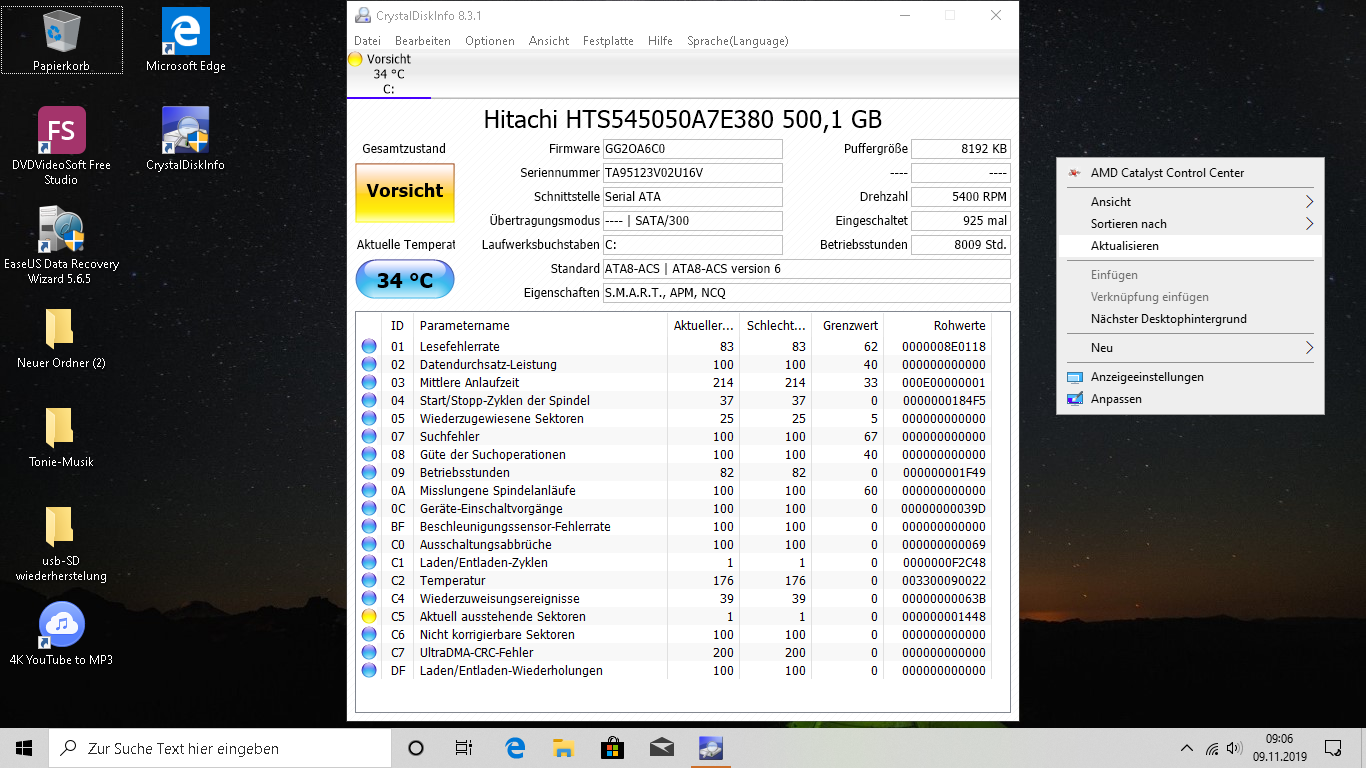Screen dimensions: 1366x768
Task: Select the Neuer Ordner (2) folder
Action: [62, 338]
